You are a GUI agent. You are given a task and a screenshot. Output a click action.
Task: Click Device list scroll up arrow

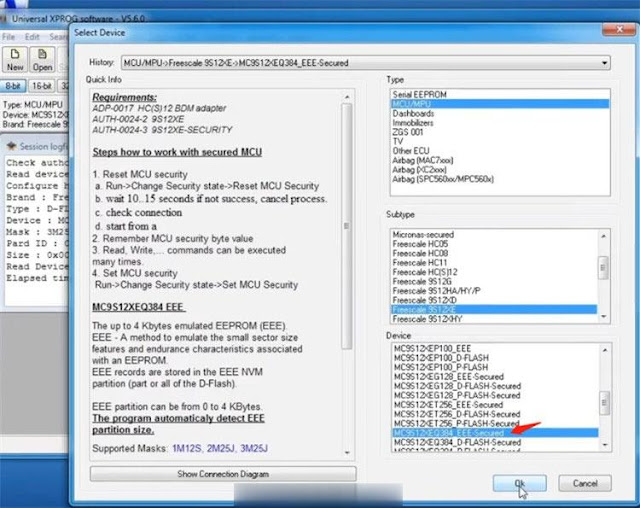[605, 350]
